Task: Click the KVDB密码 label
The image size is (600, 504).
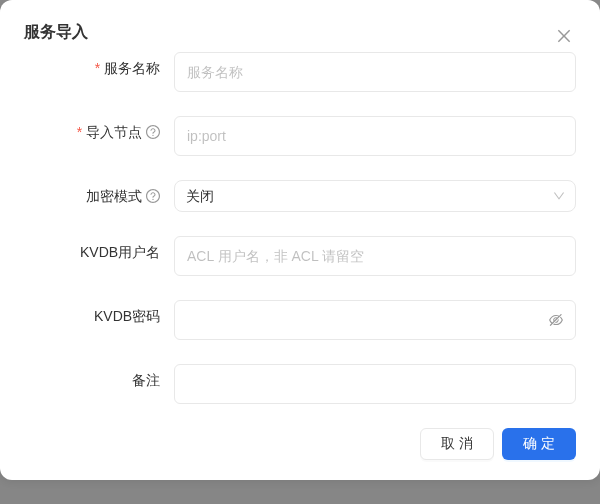Action: [x=127, y=316]
